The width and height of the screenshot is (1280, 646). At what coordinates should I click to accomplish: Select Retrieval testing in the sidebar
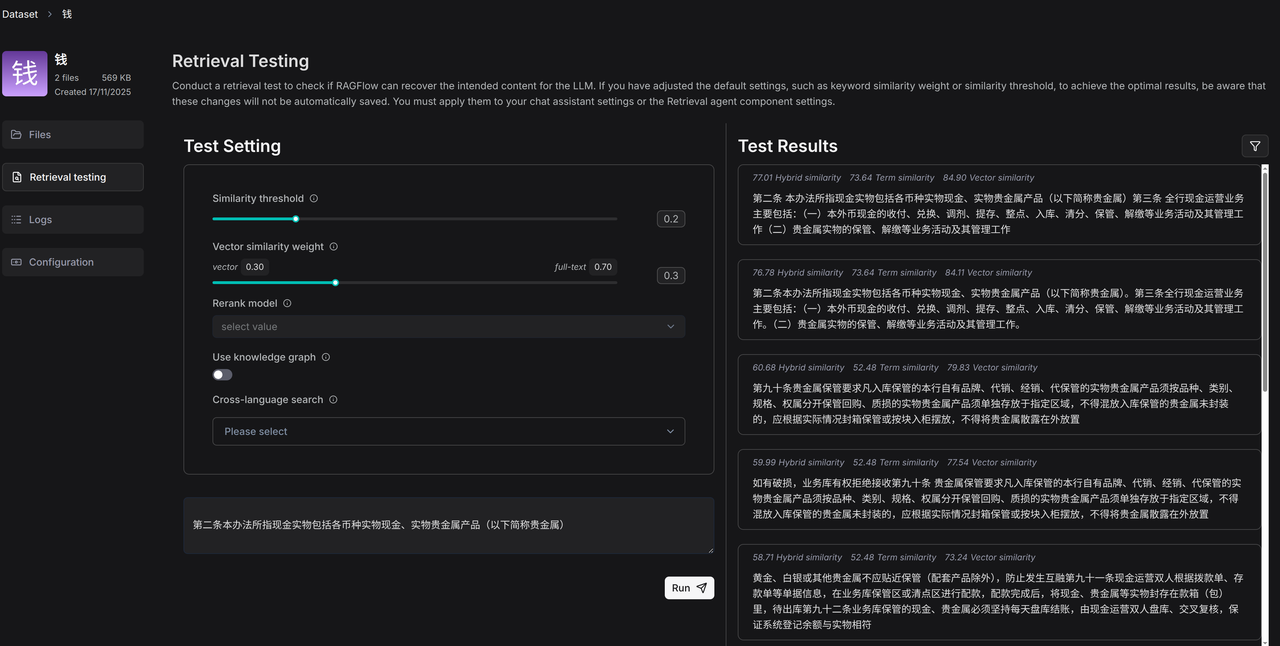click(x=72, y=177)
